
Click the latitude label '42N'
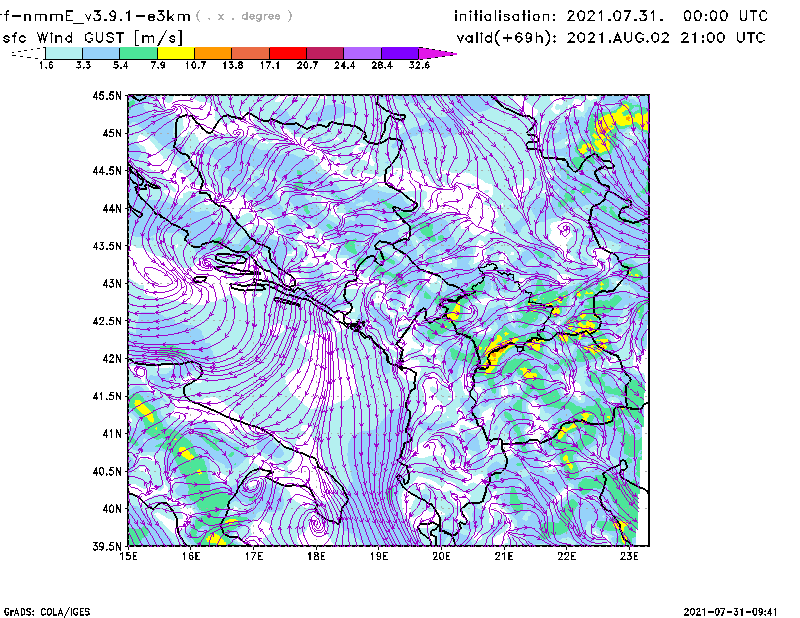click(x=112, y=359)
